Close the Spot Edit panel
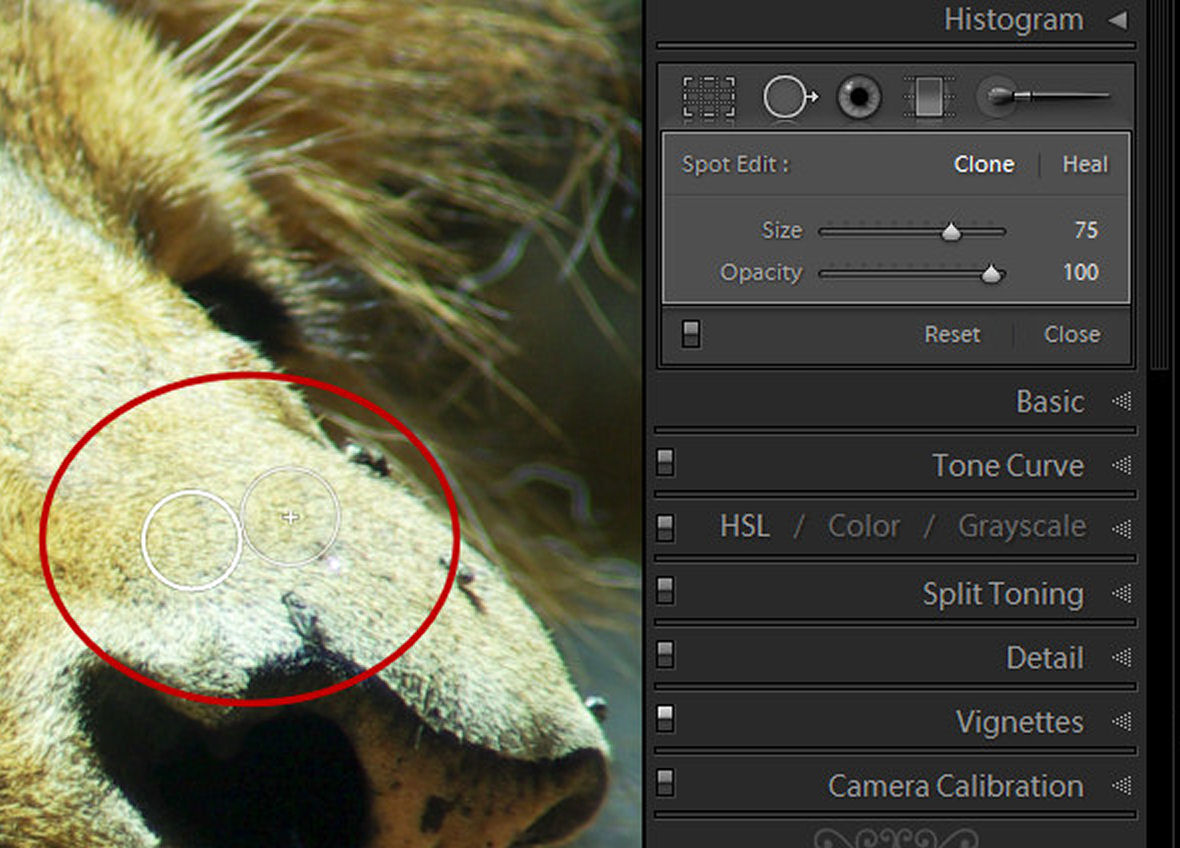The height and width of the screenshot is (848, 1180). click(x=1072, y=334)
